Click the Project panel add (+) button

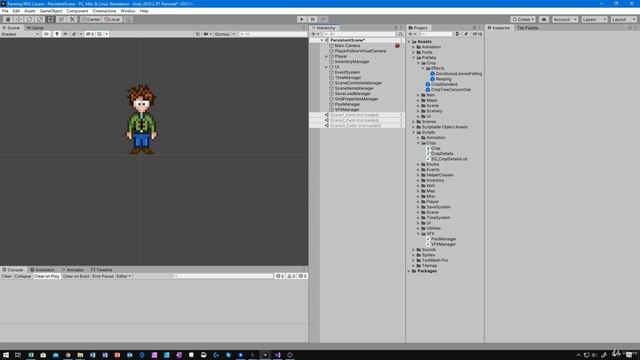[x=411, y=34]
